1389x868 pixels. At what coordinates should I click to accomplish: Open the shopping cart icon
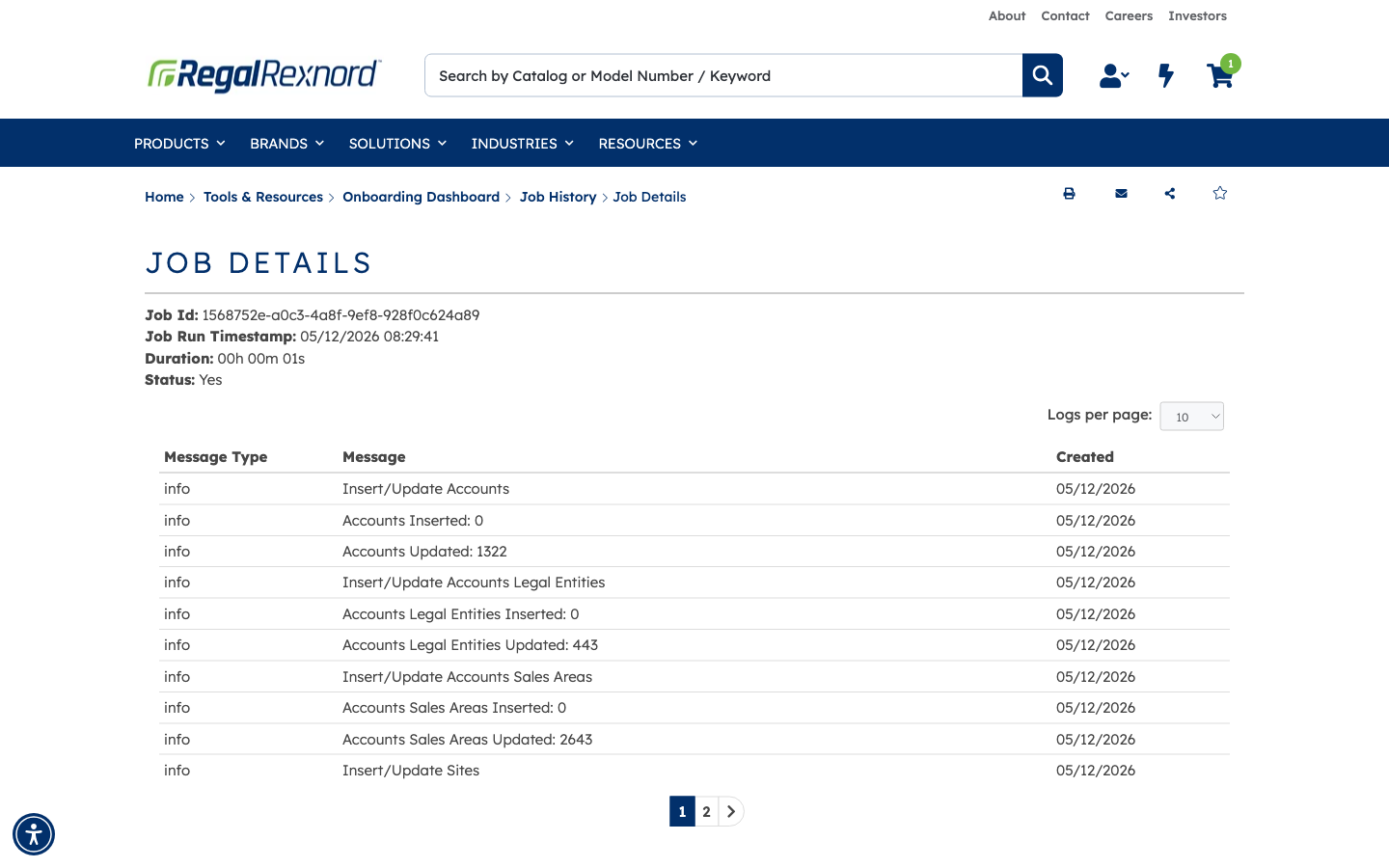click(x=1219, y=76)
